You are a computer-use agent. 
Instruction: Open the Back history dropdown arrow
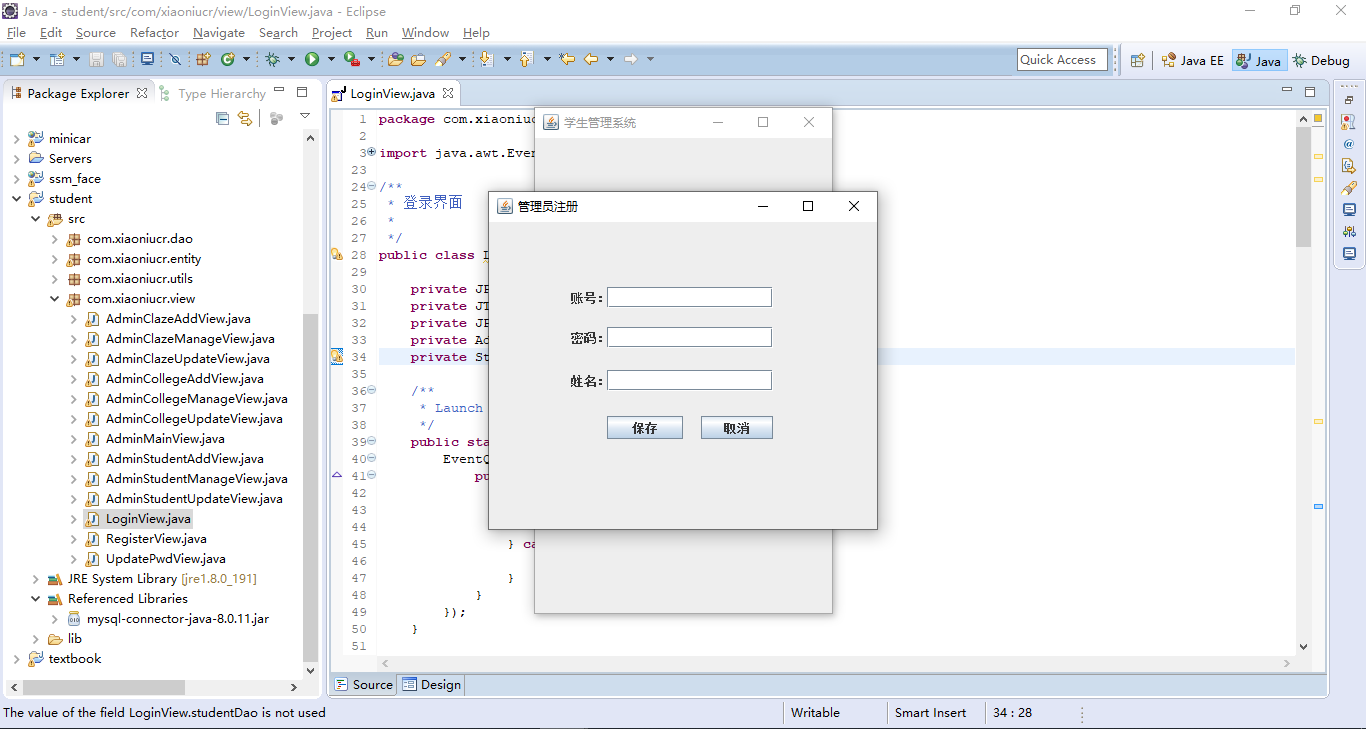tap(610, 60)
